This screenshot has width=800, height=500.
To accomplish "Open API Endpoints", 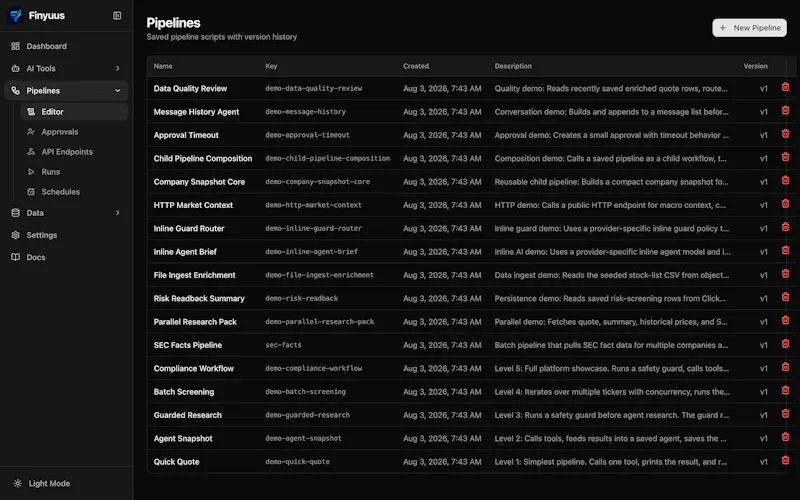I will tap(74, 152).
